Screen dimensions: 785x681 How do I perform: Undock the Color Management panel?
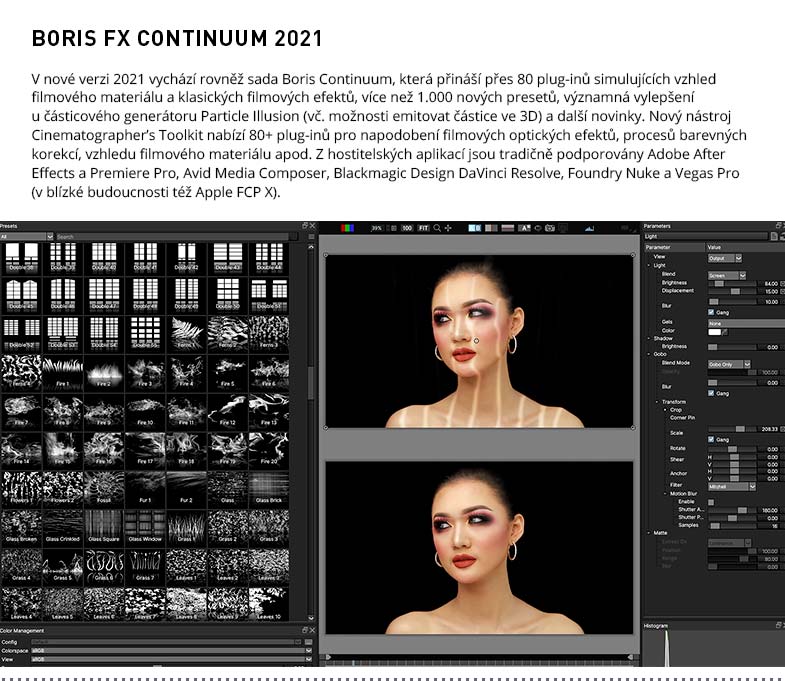(x=305, y=630)
